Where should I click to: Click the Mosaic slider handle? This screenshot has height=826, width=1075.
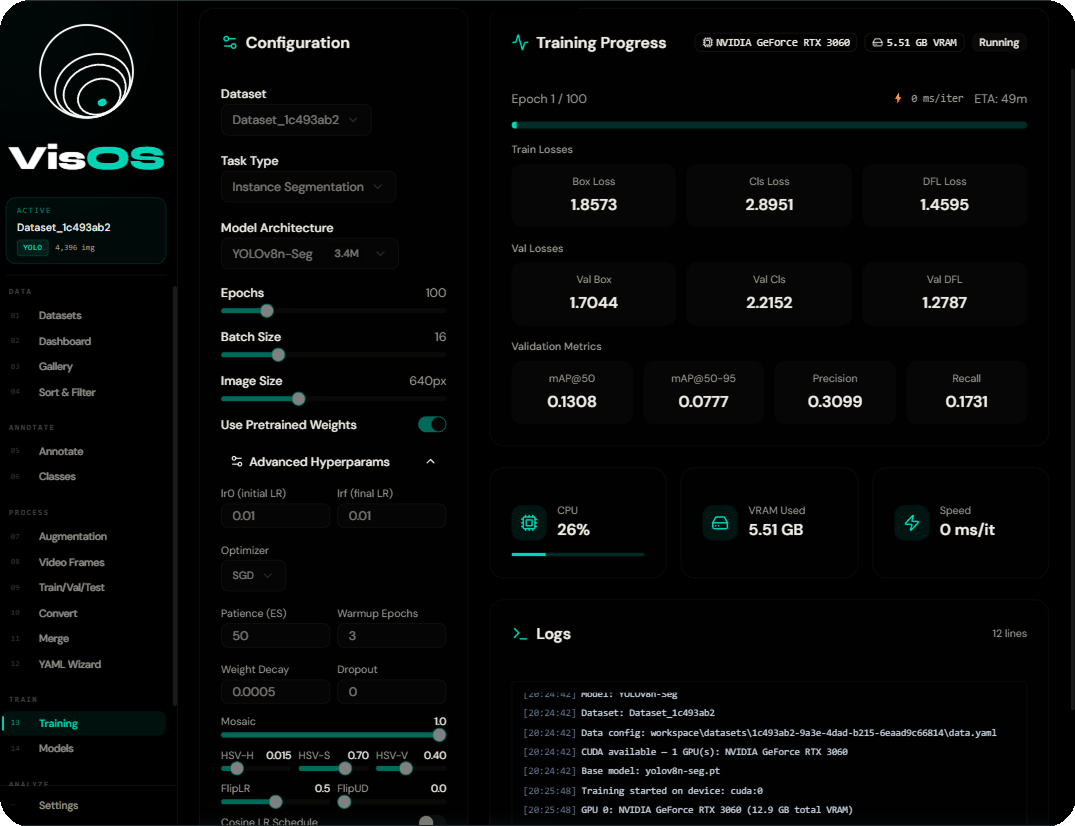pyautogui.click(x=439, y=736)
